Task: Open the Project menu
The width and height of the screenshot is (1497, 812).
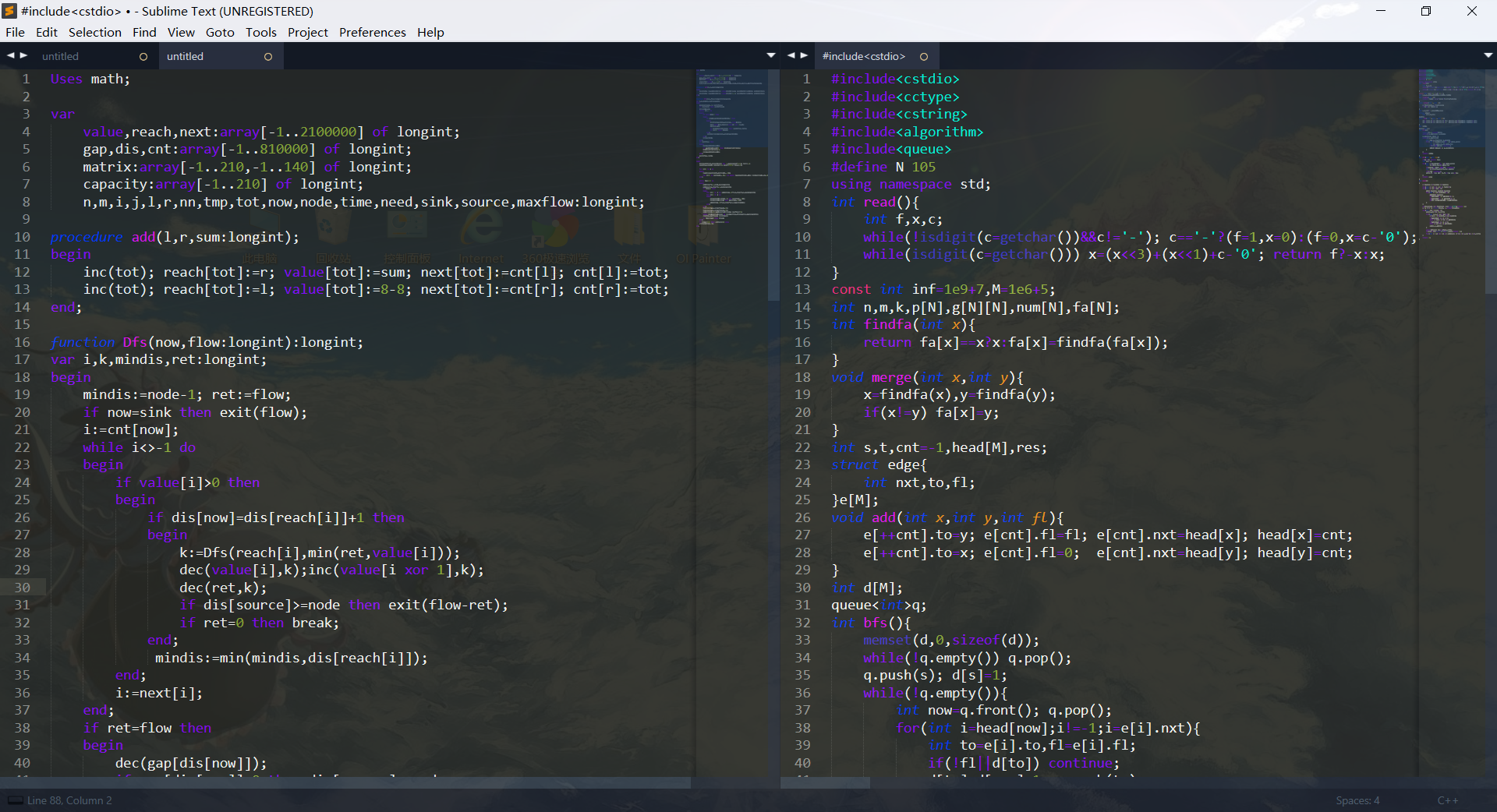Action: point(308,32)
